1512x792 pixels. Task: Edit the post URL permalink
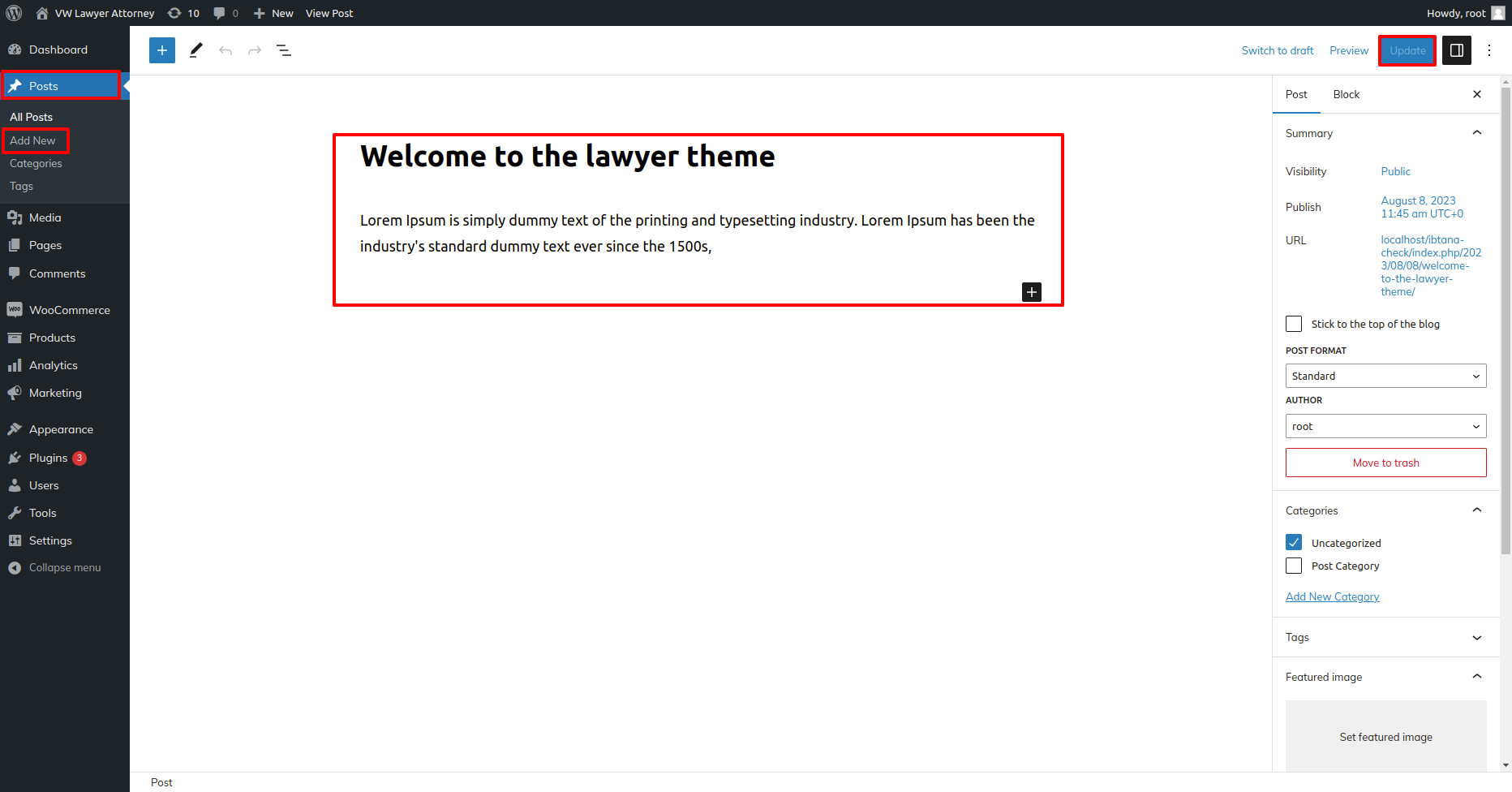[1431, 265]
